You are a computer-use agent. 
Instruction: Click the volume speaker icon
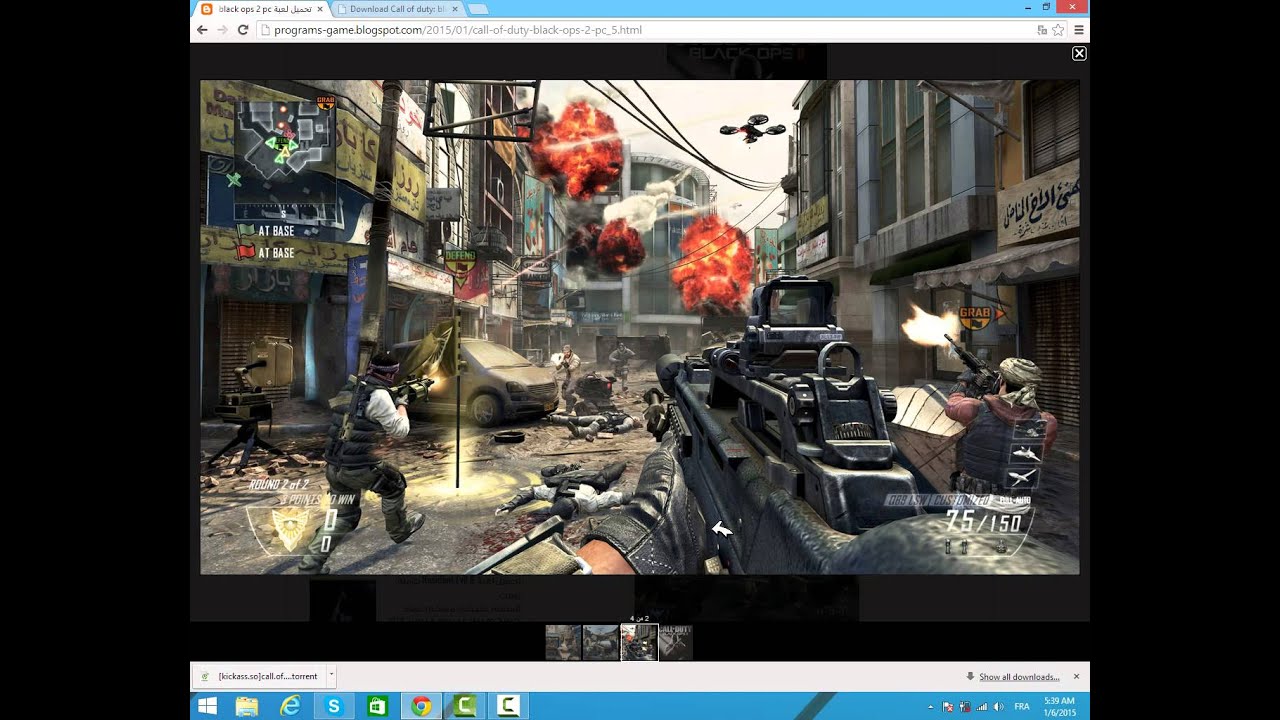(998, 707)
